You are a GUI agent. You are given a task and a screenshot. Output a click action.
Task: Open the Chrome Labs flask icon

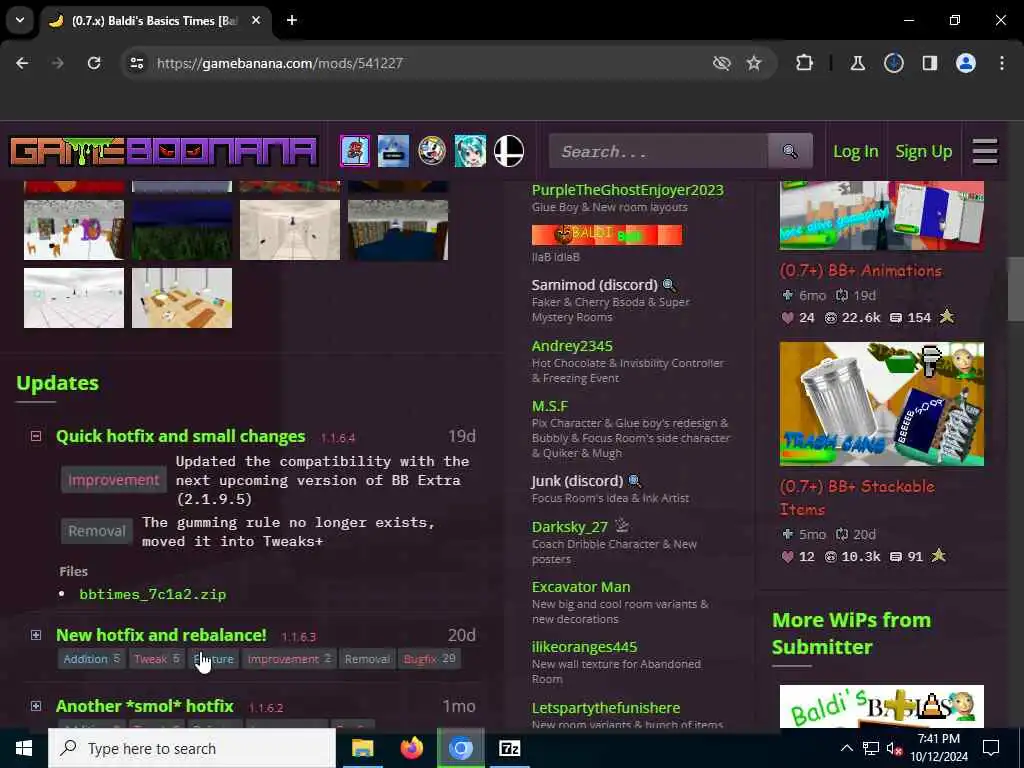click(x=857, y=63)
